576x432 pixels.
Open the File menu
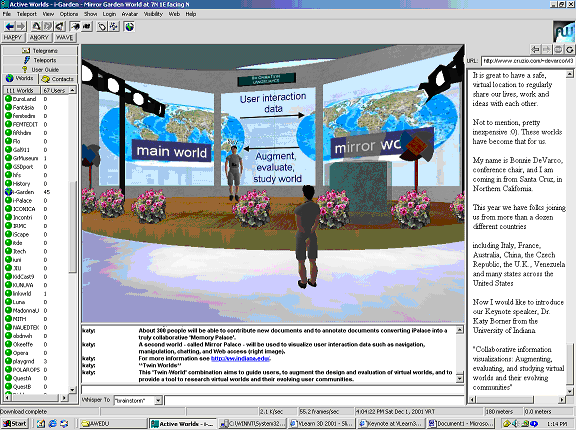[7, 14]
